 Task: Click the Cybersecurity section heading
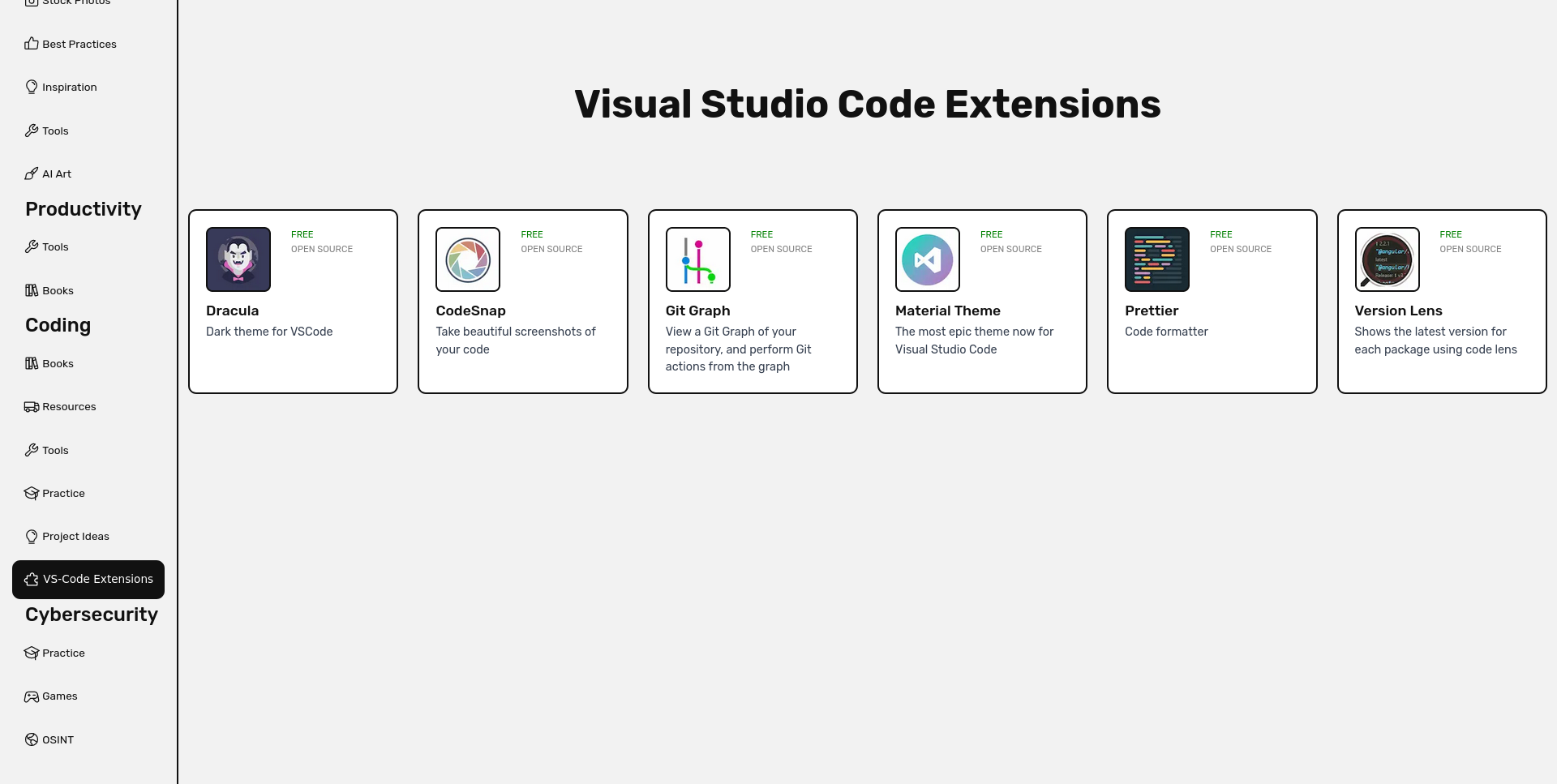tap(92, 615)
